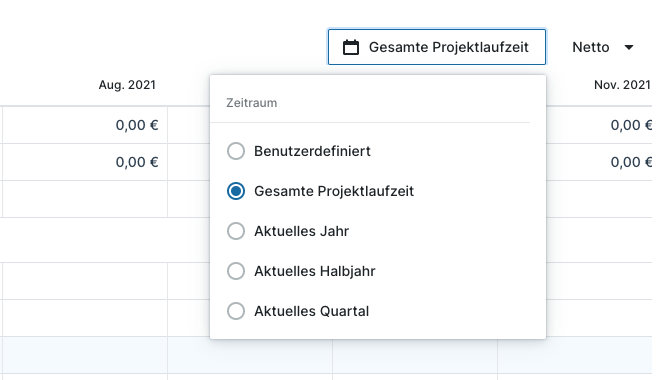Click first-row 0,00 € cell under Nov. 2021
This screenshot has height=380, width=667.
(599, 125)
